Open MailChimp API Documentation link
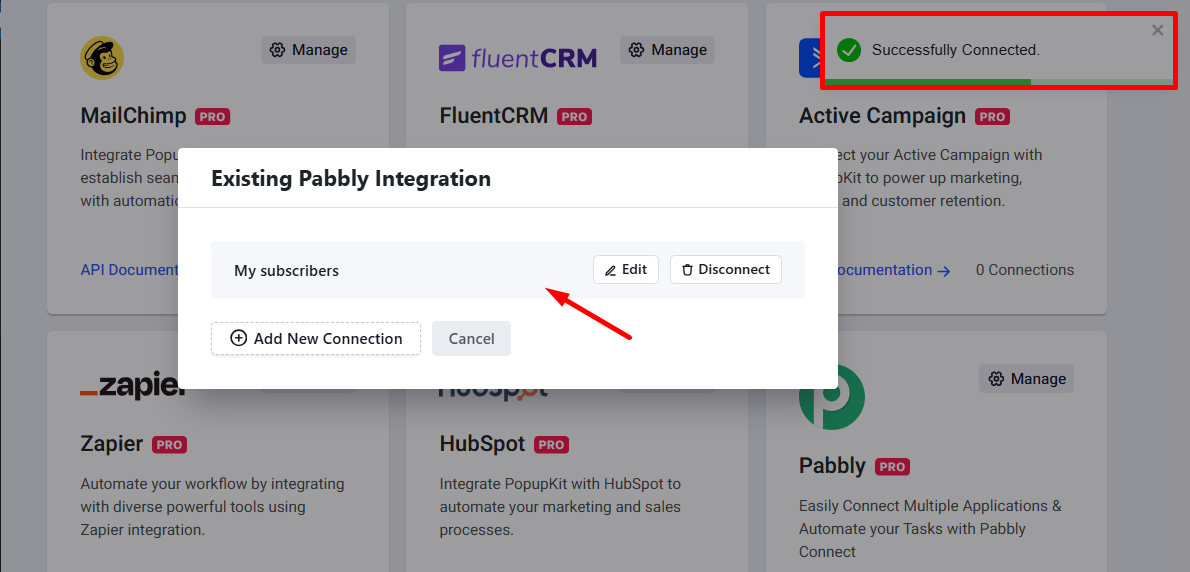This screenshot has height=572, width=1190. tap(129, 270)
